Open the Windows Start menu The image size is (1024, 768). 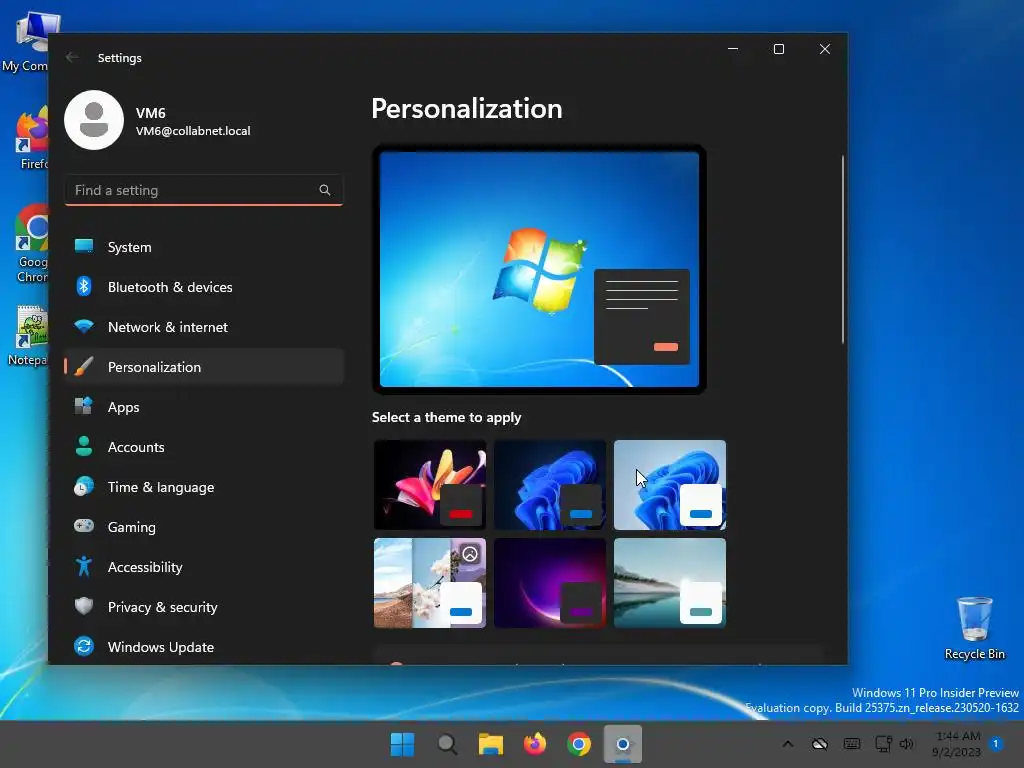click(402, 744)
